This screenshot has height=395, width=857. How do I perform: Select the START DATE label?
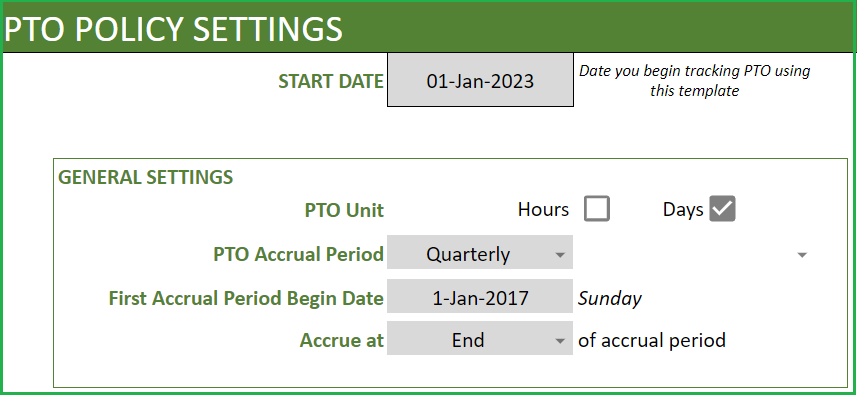click(331, 81)
